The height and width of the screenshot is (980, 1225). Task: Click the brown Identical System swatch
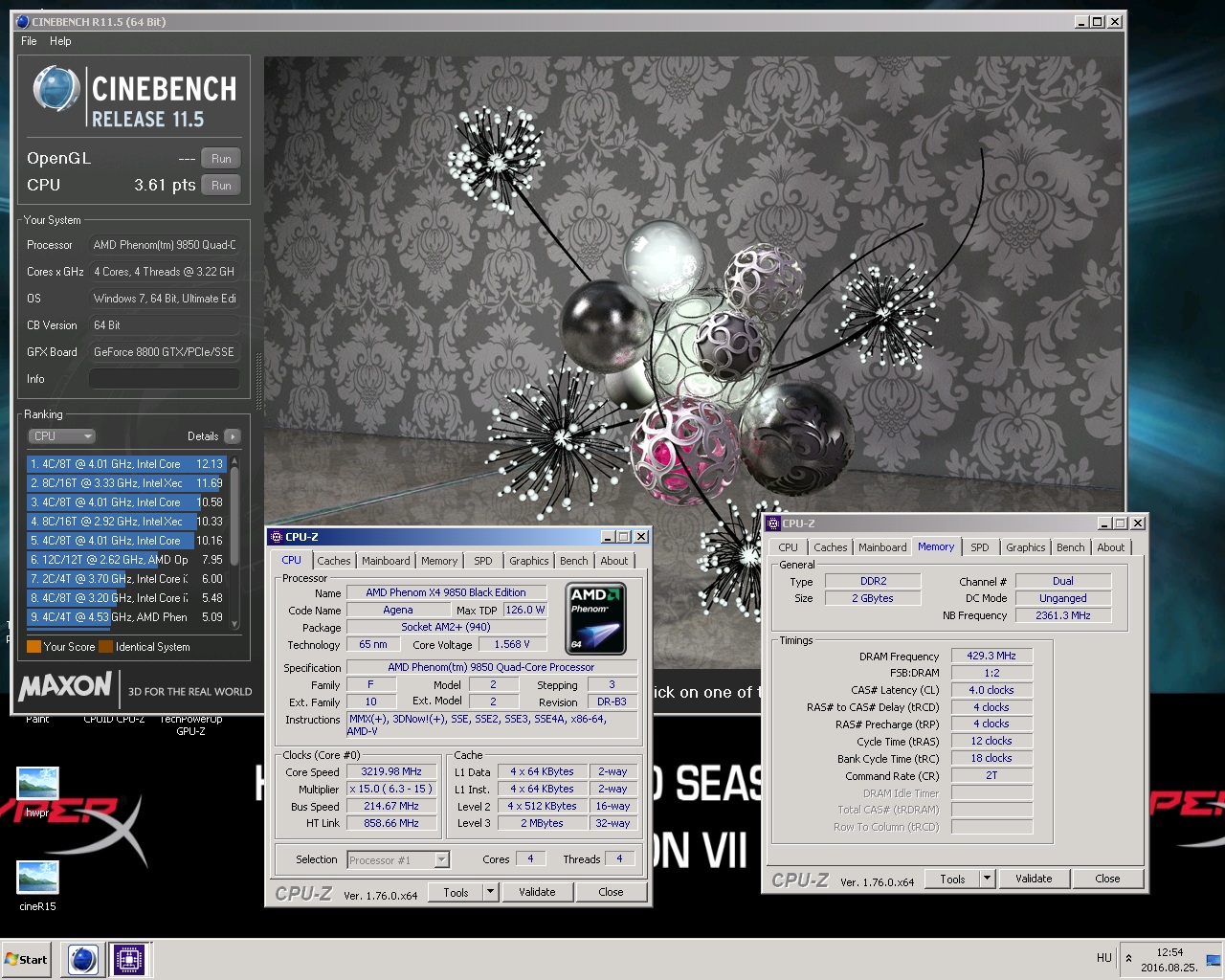point(105,647)
